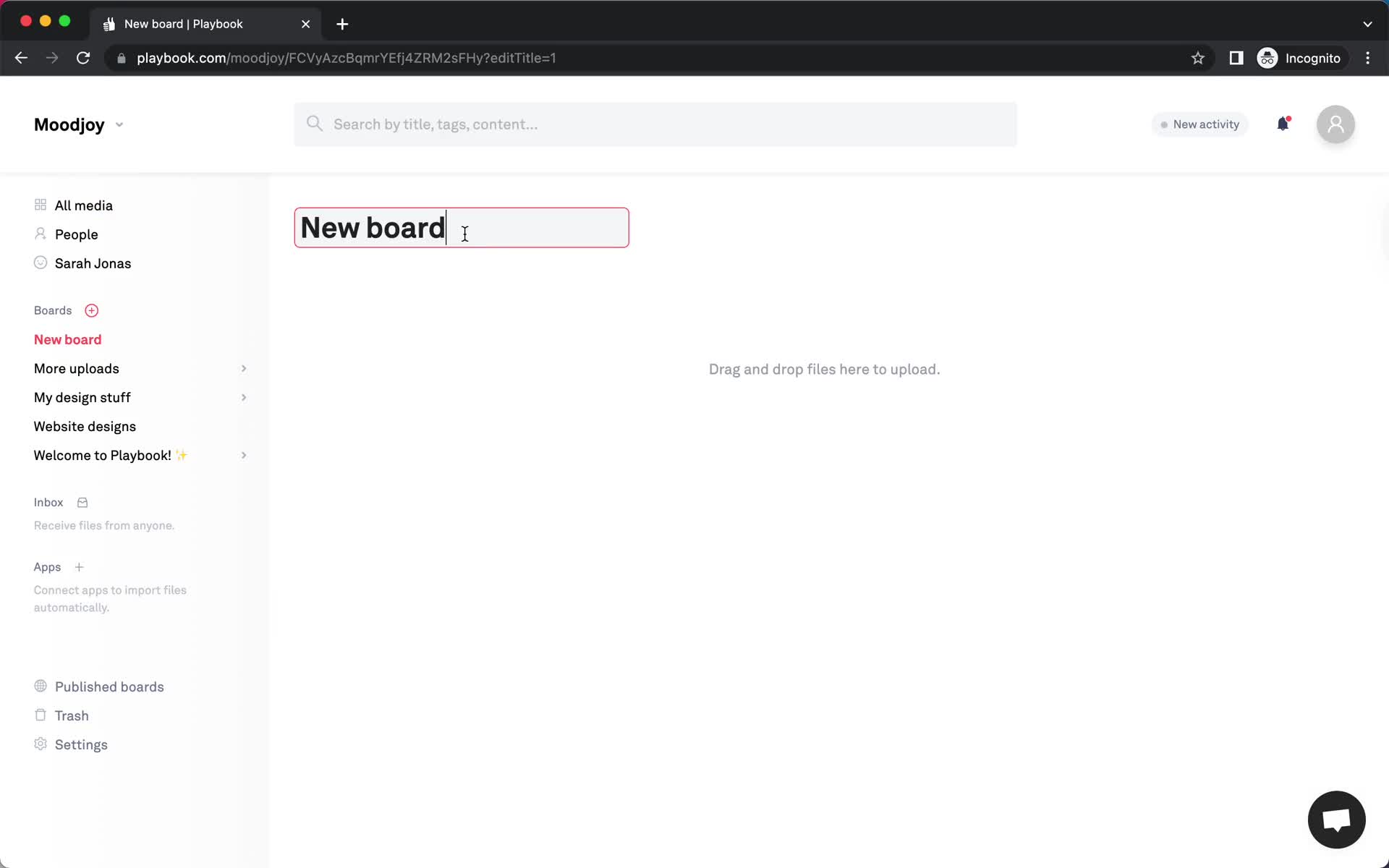The height and width of the screenshot is (868, 1389).
Task: Select the People section icon
Action: point(40,234)
